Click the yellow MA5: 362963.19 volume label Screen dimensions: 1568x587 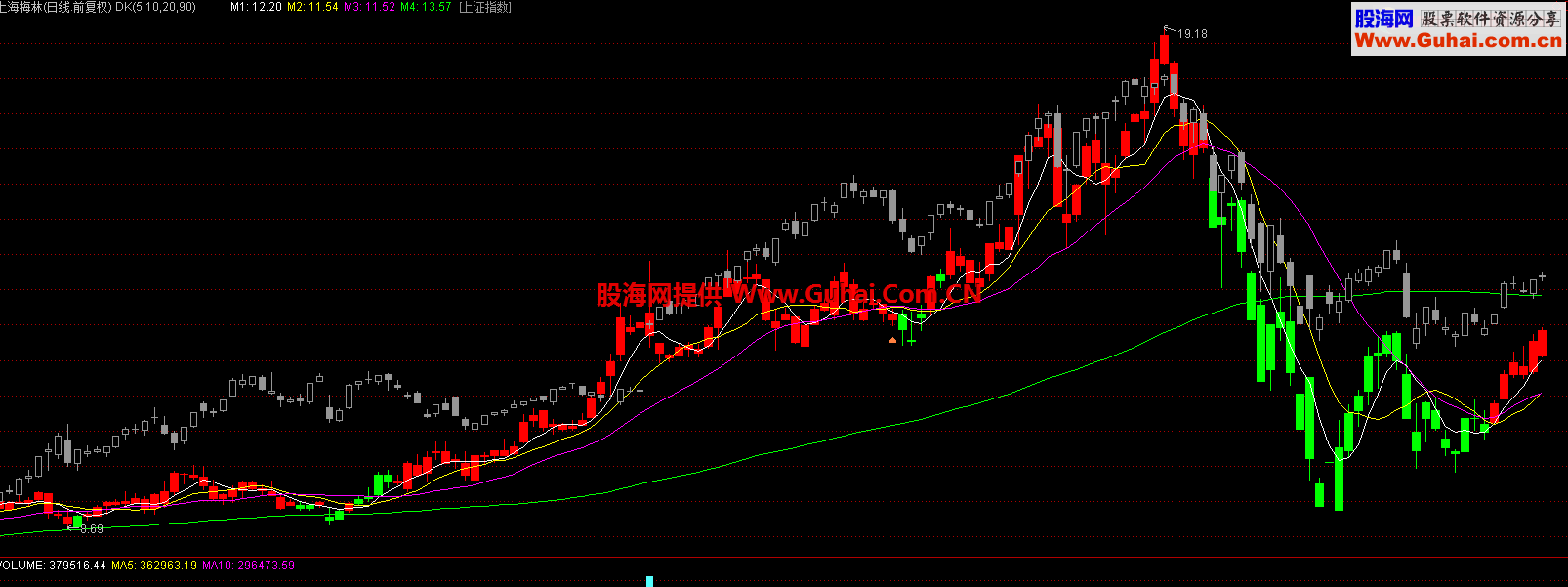coord(154,566)
